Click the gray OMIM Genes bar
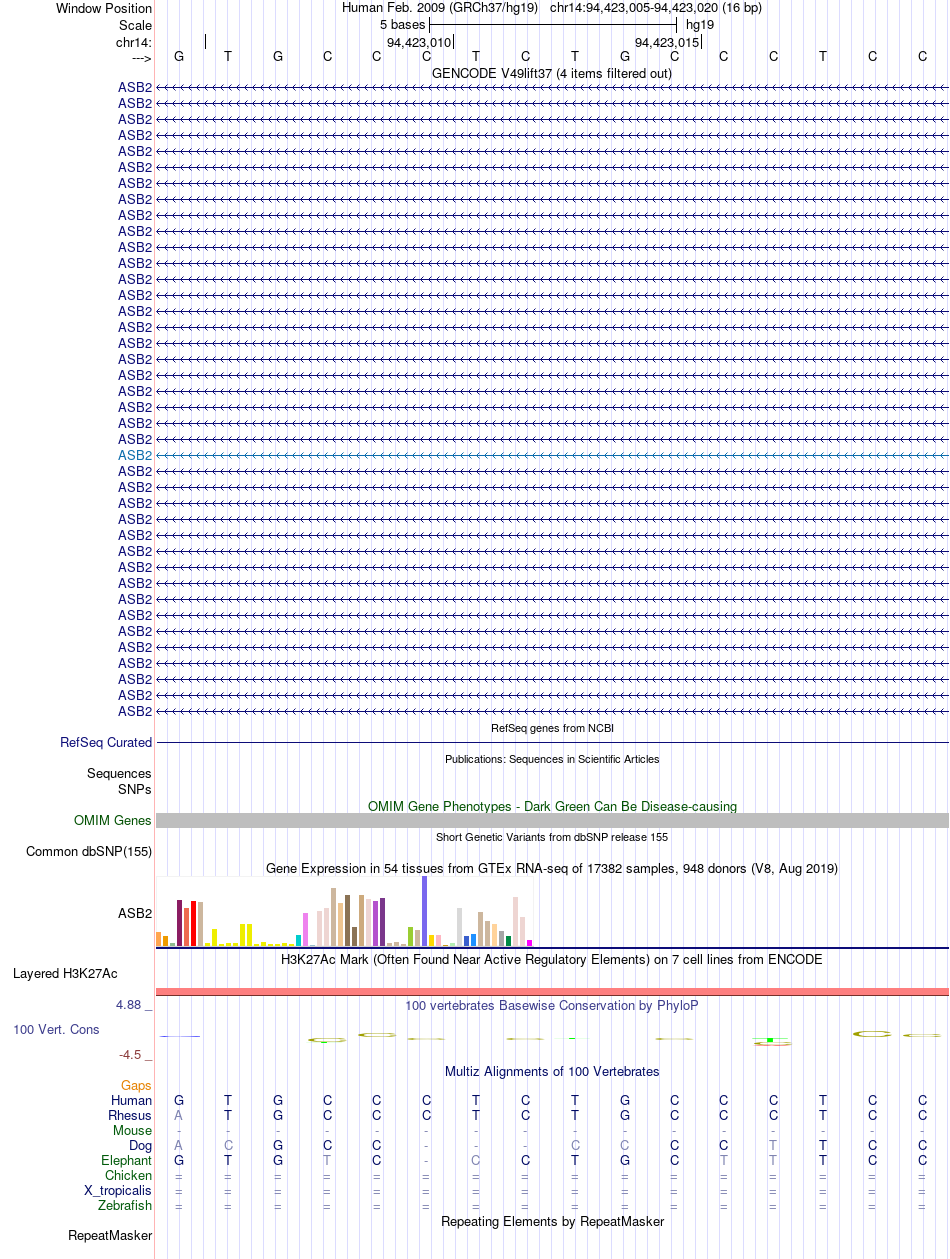The image size is (950, 1259). click(552, 821)
